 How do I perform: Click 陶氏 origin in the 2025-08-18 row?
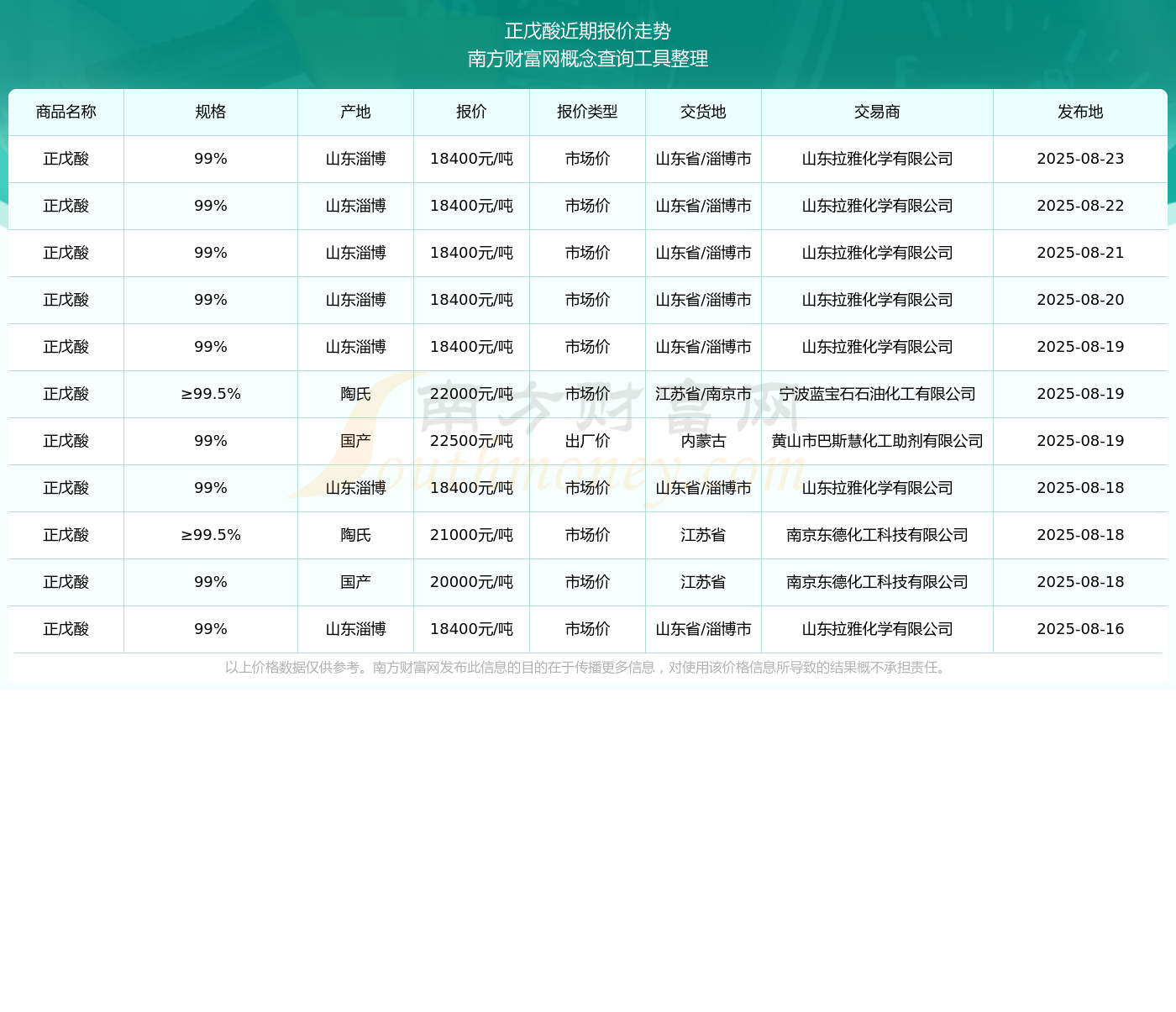(x=356, y=535)
